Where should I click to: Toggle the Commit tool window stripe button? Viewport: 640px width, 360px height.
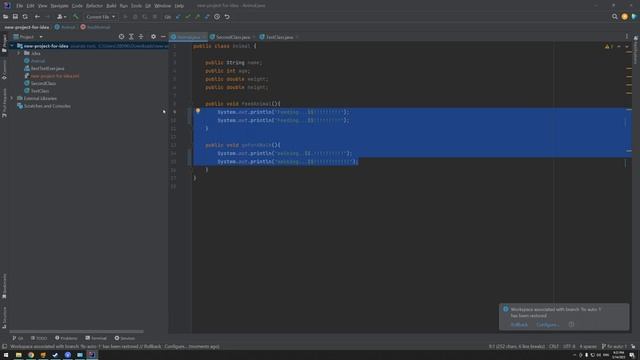click(4, 69)
